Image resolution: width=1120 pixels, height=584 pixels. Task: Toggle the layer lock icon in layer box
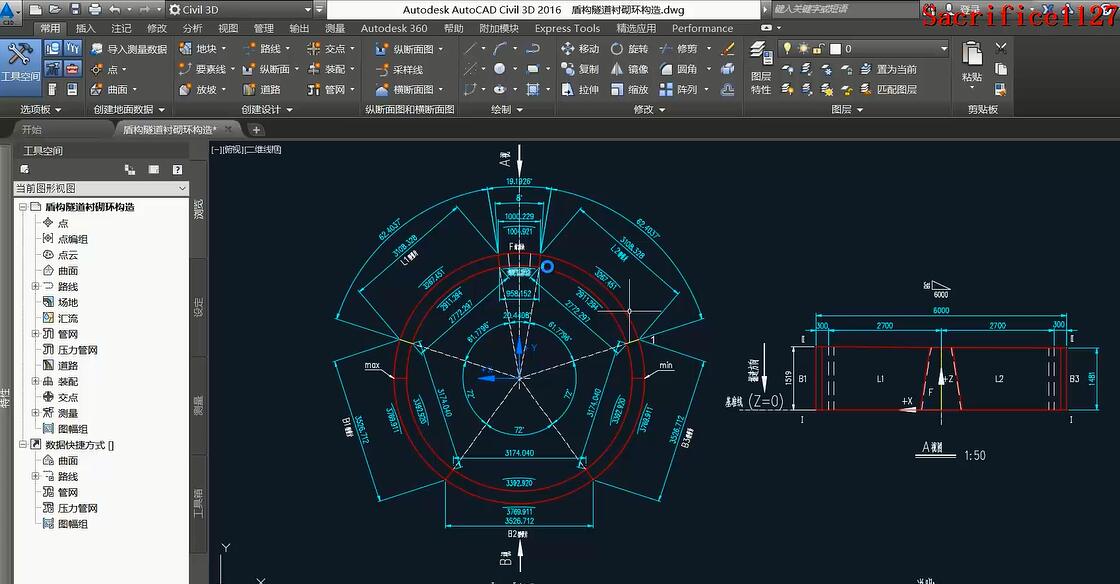point(818,48)
